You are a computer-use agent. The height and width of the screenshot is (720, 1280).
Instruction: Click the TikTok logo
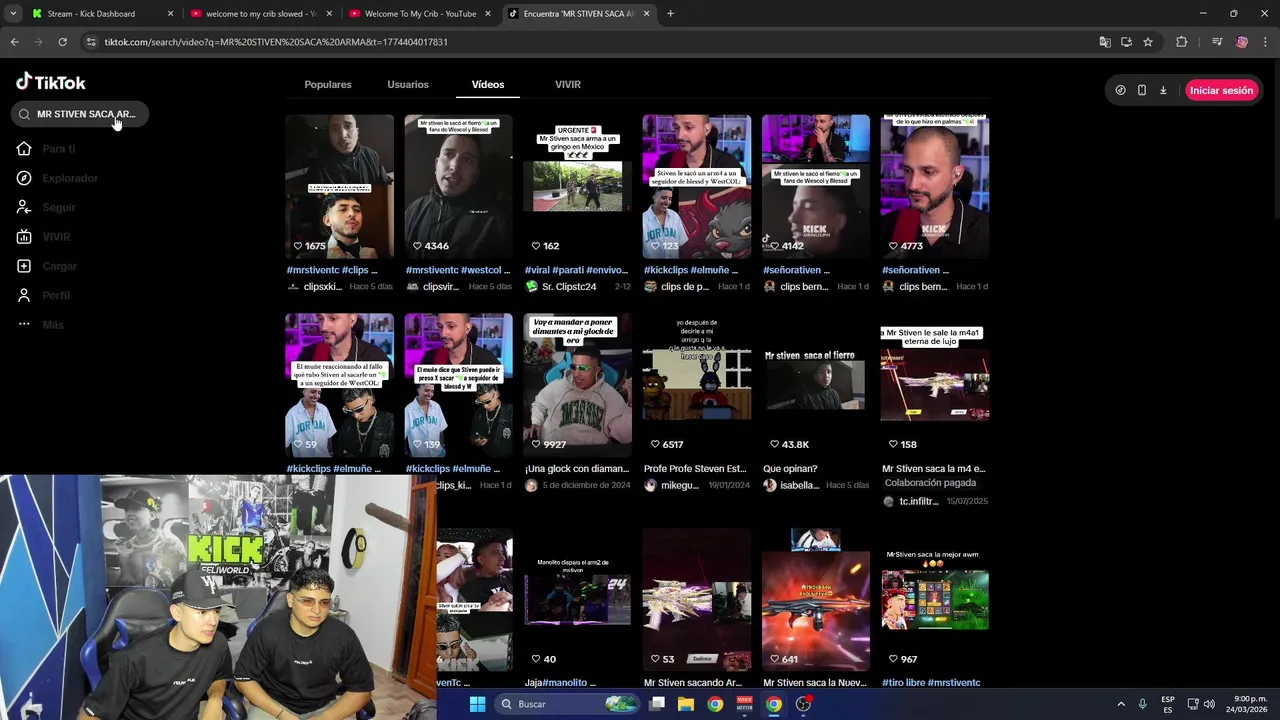pyautogui.click(x=51, y=82)
